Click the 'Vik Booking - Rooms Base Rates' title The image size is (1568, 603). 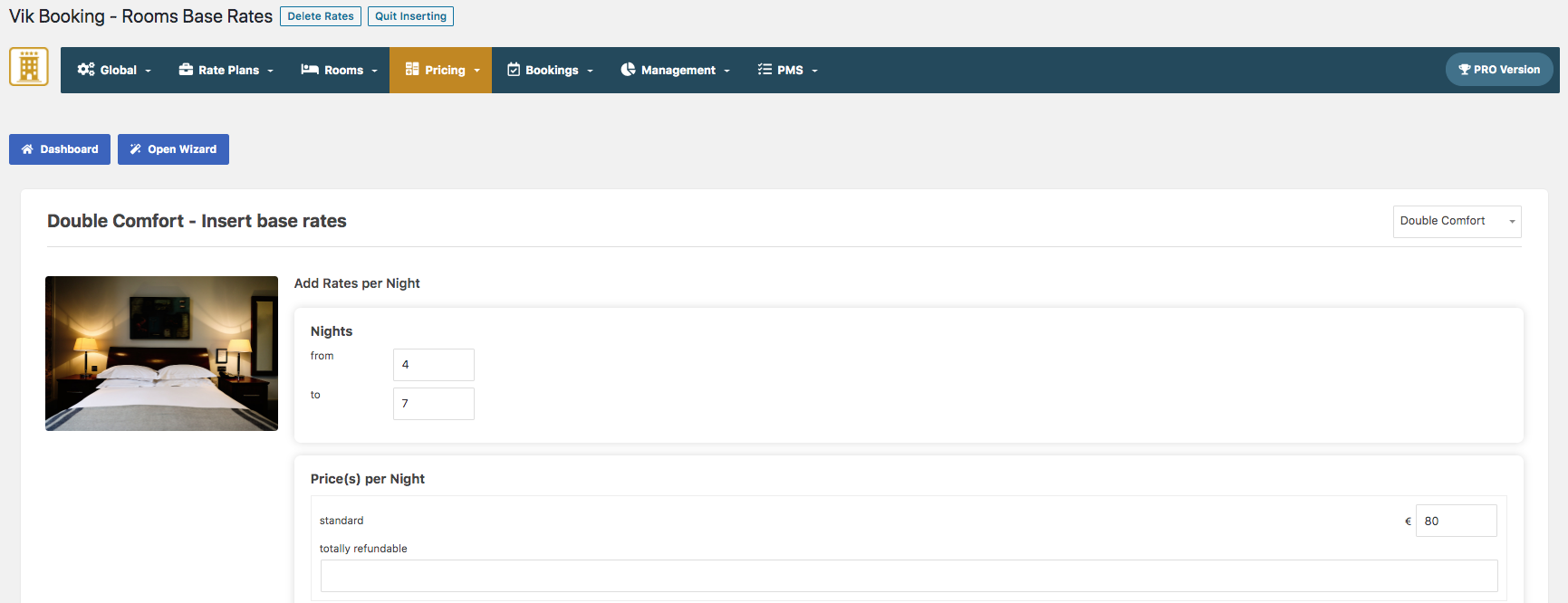pyautogui.click(x=140, y=16)
